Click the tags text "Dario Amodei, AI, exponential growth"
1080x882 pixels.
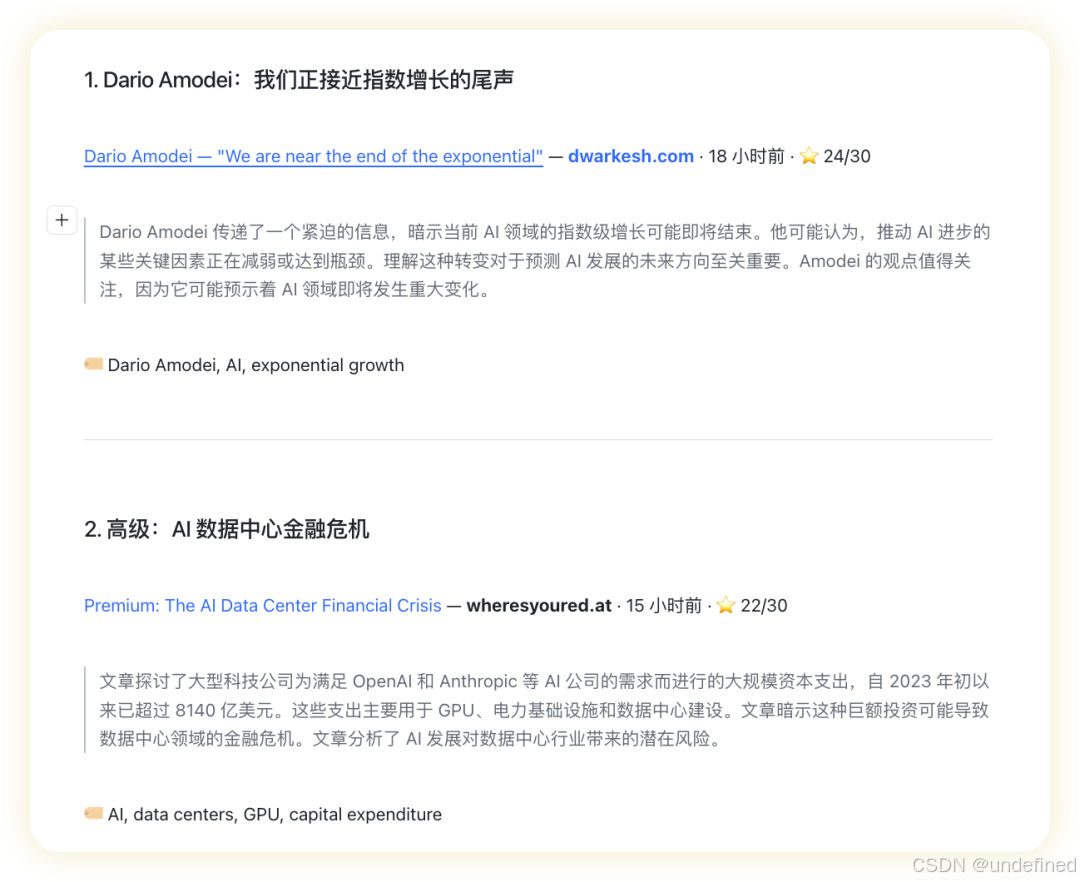coord(256,365)
